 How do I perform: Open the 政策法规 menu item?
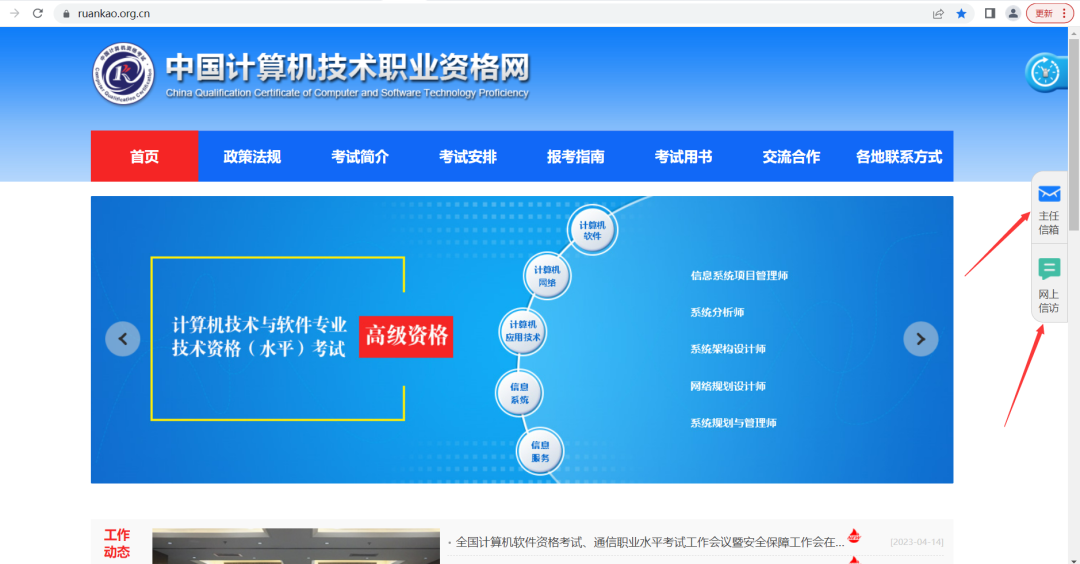click(x=252, y=156)
